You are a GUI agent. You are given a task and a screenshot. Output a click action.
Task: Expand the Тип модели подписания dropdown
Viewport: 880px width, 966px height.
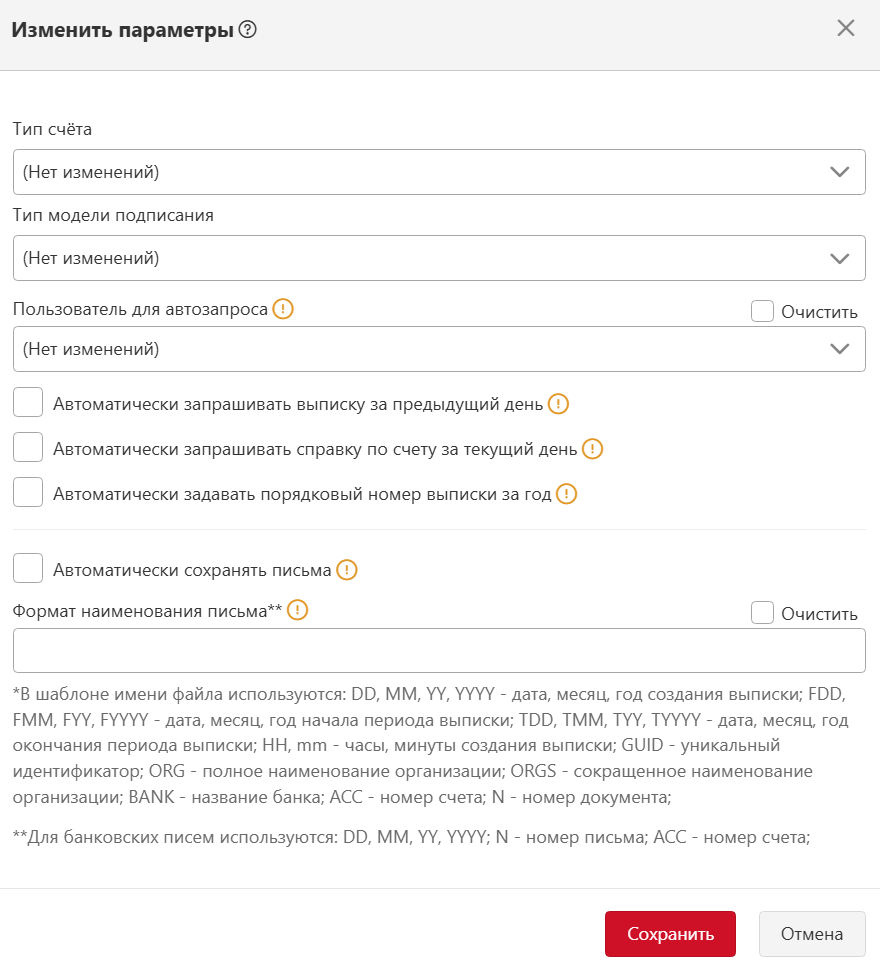(439, 258)
